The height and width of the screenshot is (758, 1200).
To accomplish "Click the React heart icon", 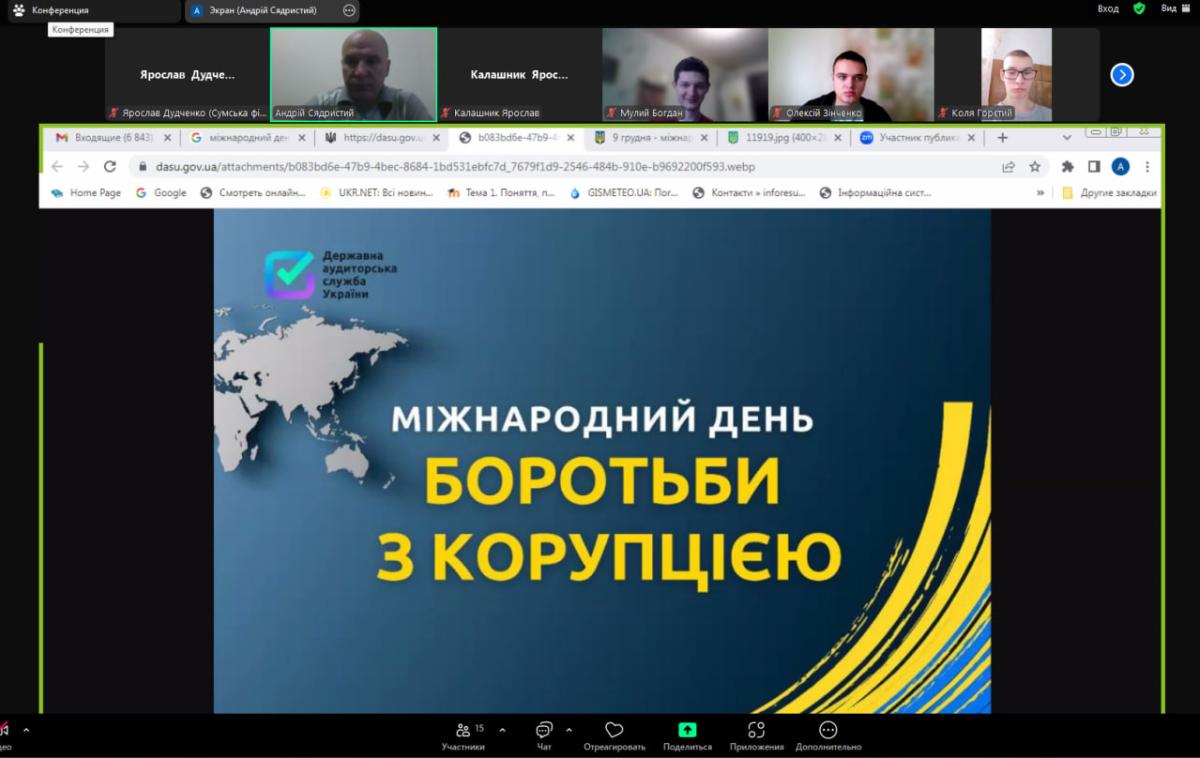I will 614,735.
